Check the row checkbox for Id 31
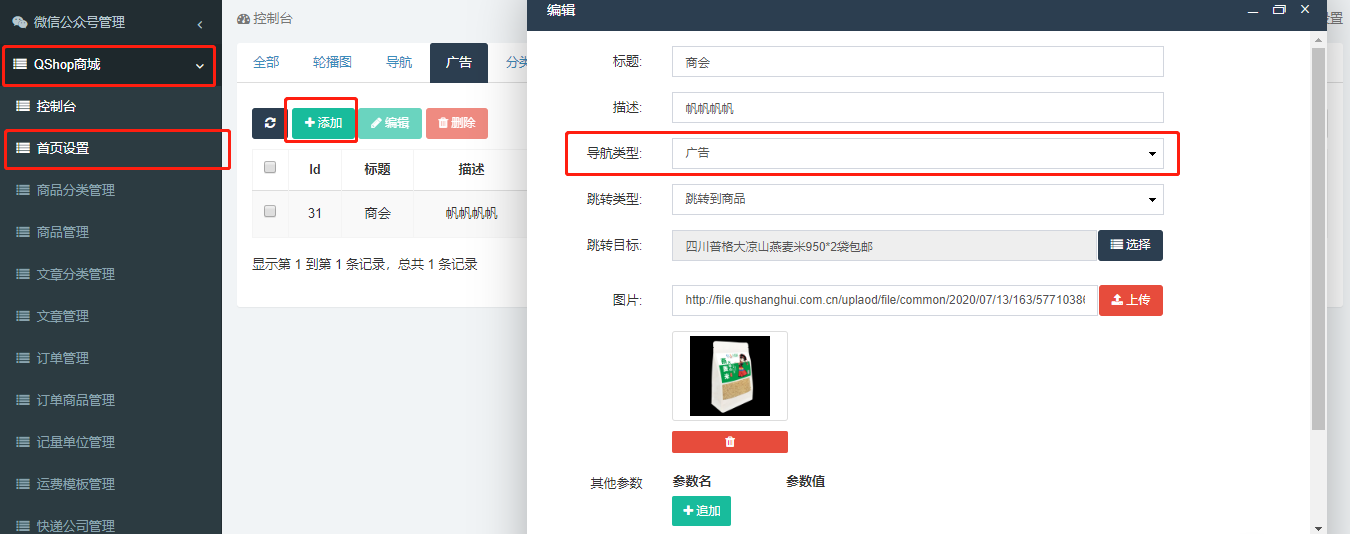Image resolution: width=1350 pixels, height=534 pixels. pyautogui.click(x=270, y=212)
